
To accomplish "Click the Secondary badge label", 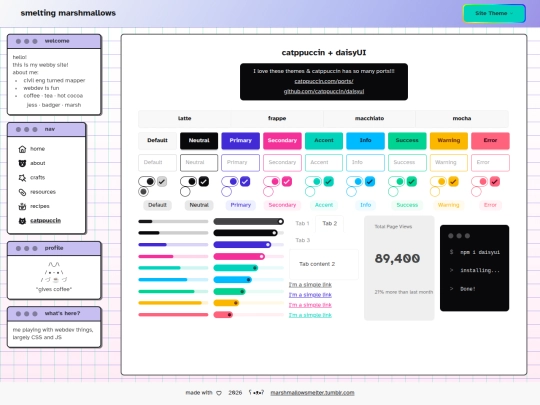I will [x=282, y=205].
